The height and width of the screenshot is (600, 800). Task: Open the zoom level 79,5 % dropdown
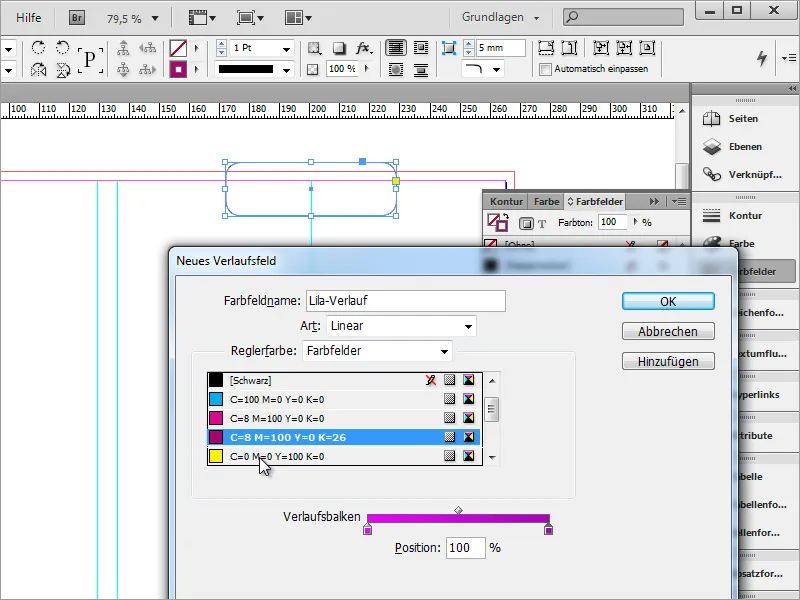pos(155,19)
